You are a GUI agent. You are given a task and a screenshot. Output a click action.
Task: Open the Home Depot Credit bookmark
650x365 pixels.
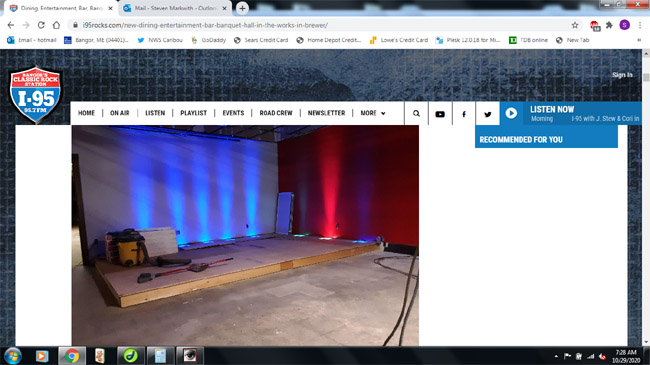point(329,40)
